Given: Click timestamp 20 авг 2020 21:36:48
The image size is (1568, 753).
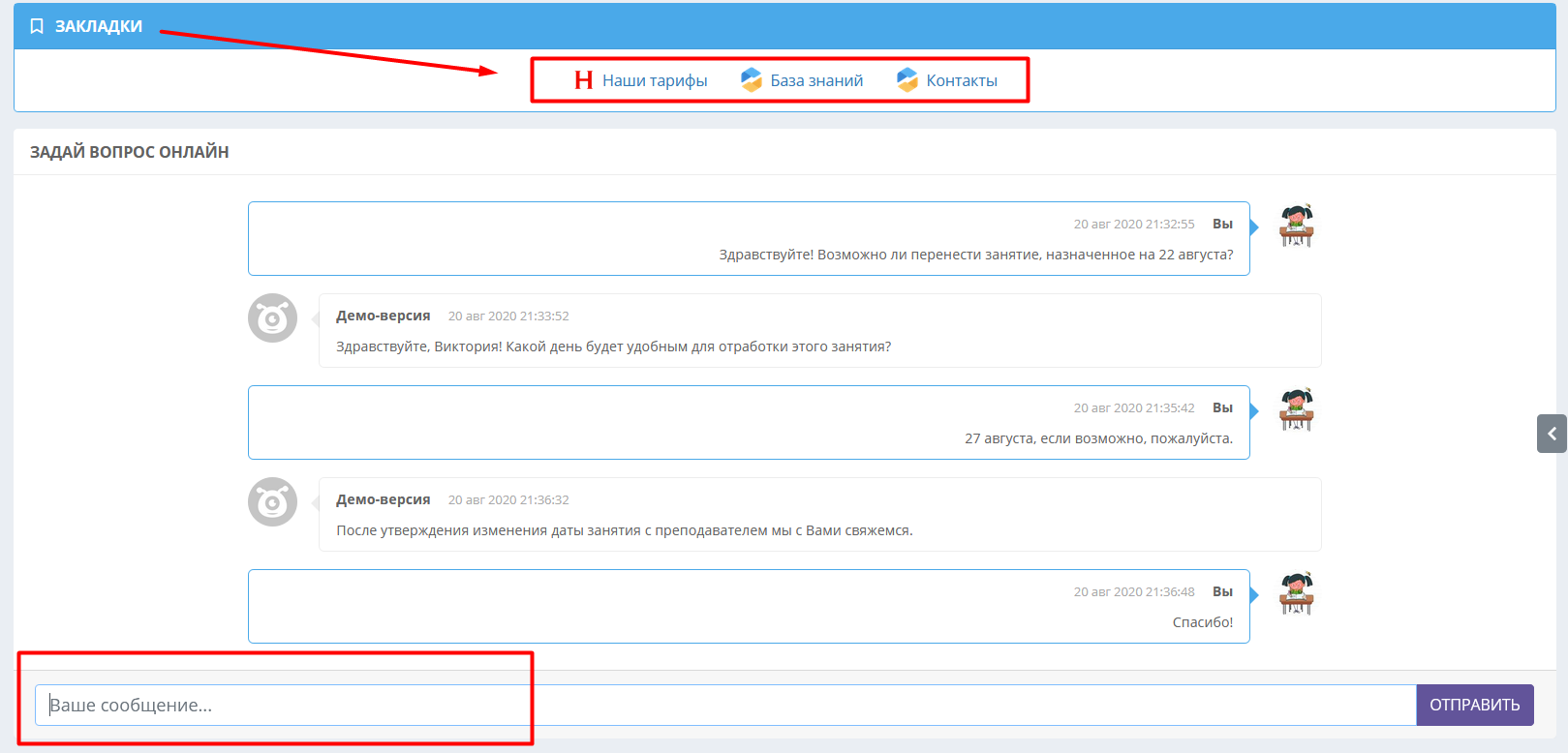Looking at the screenshot, I should (x=1134, y=591).
